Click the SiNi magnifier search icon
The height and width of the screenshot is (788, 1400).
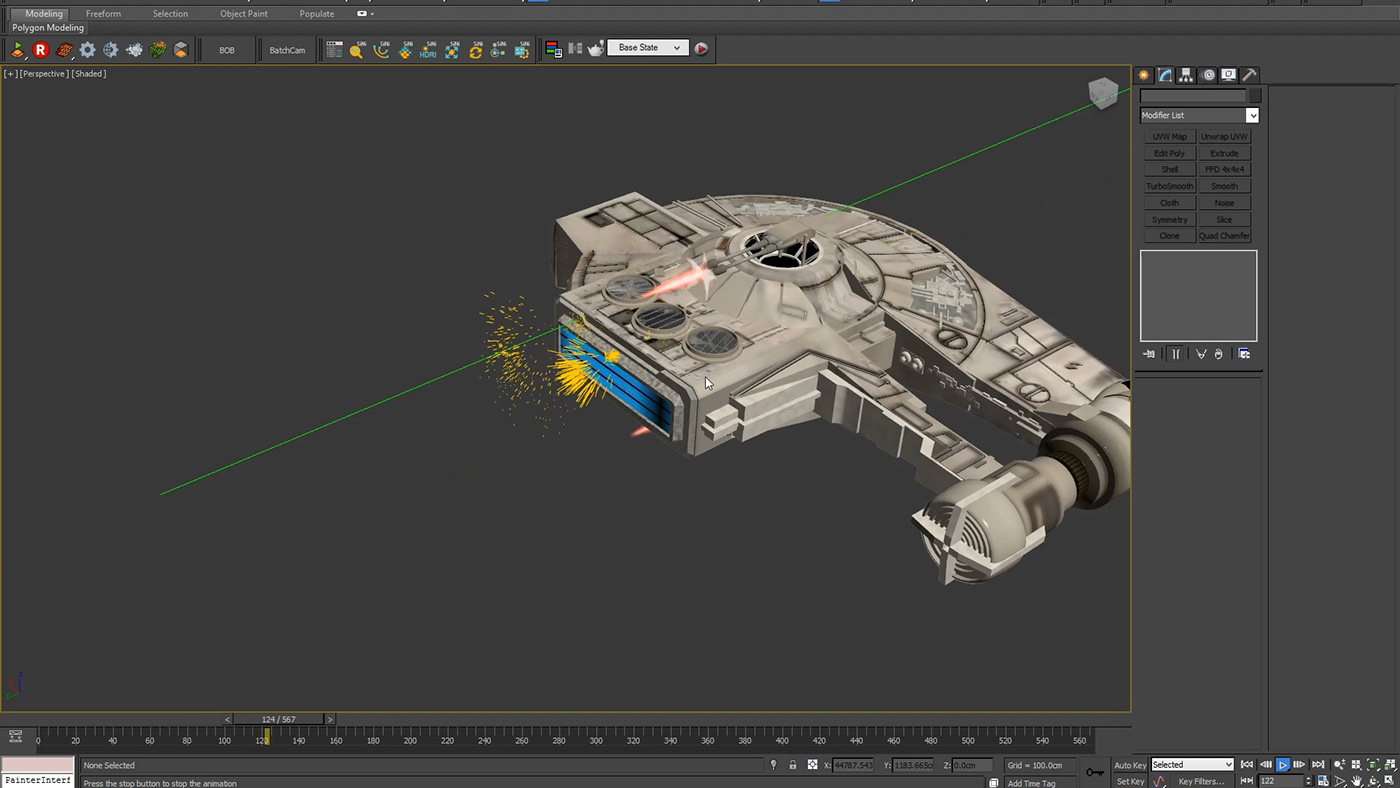358,49
